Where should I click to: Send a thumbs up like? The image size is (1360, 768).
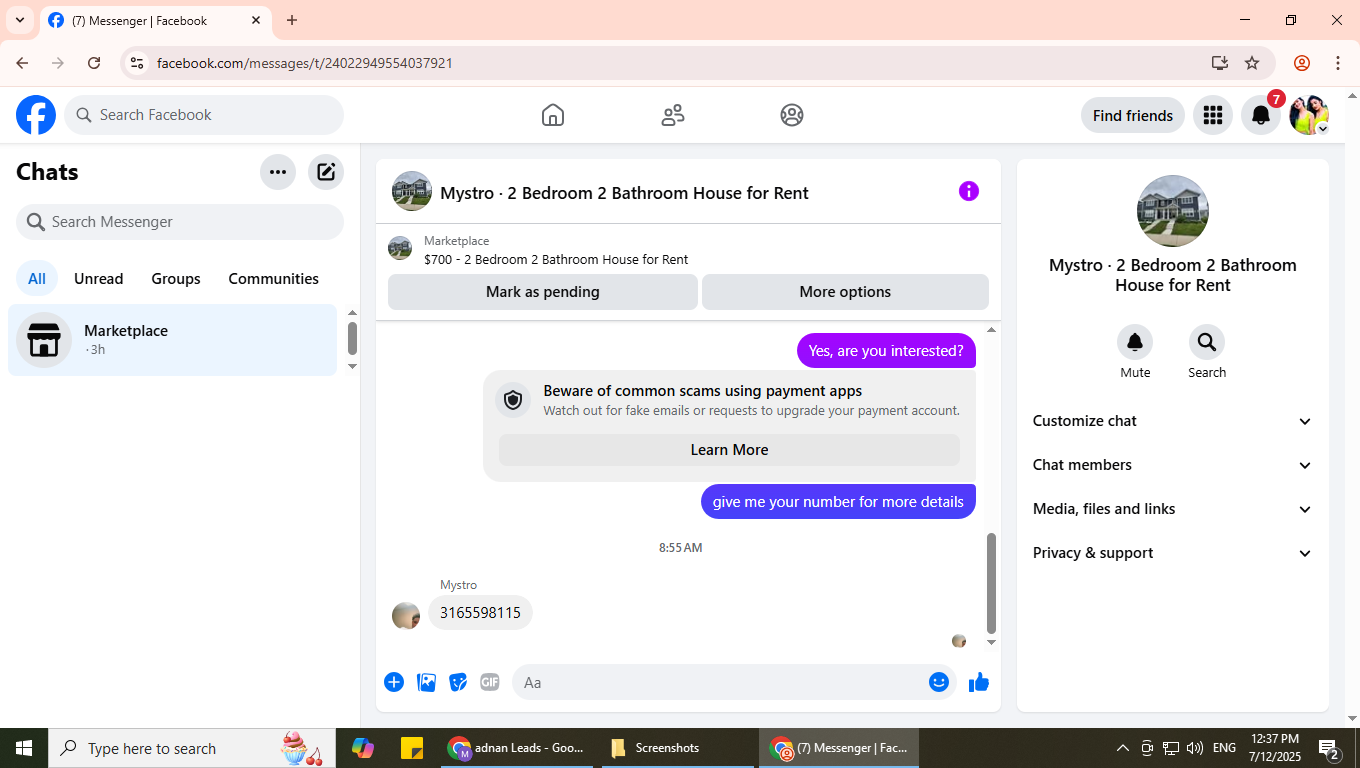[x=979, y=682]
